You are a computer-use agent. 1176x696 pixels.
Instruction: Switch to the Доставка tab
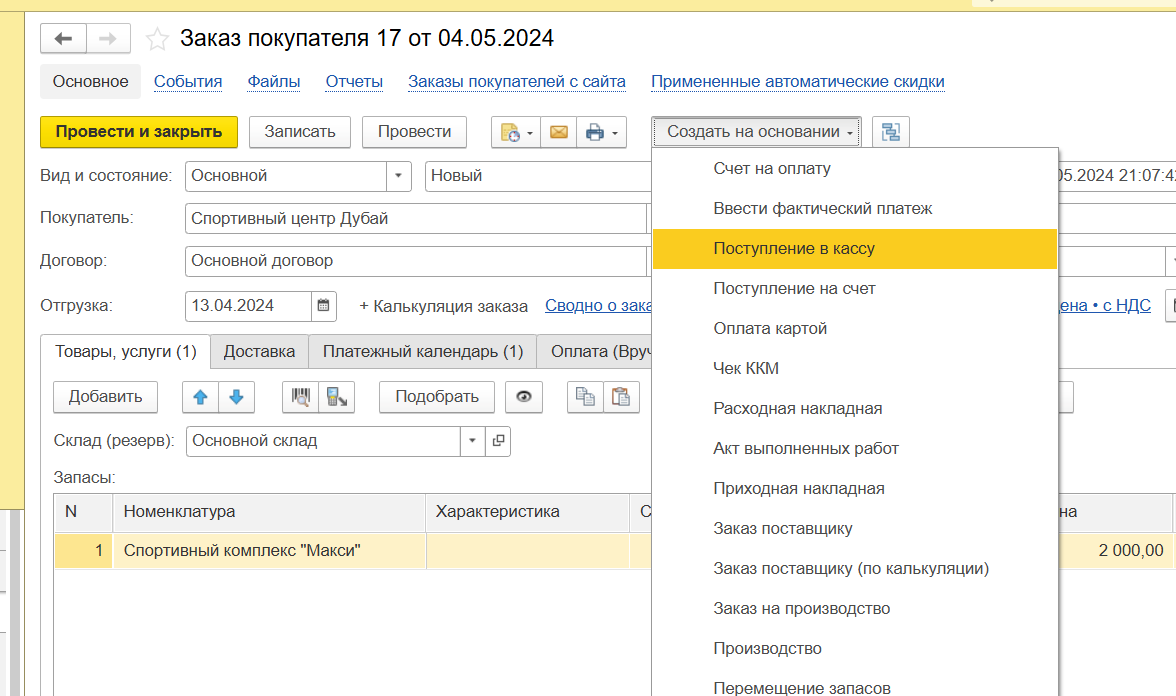click(x=259, y=352)
